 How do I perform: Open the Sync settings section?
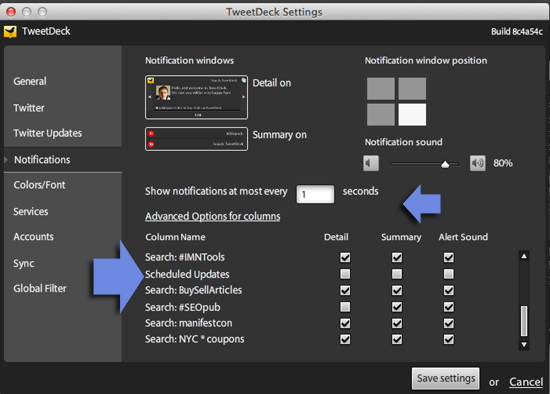coord(24,263)
